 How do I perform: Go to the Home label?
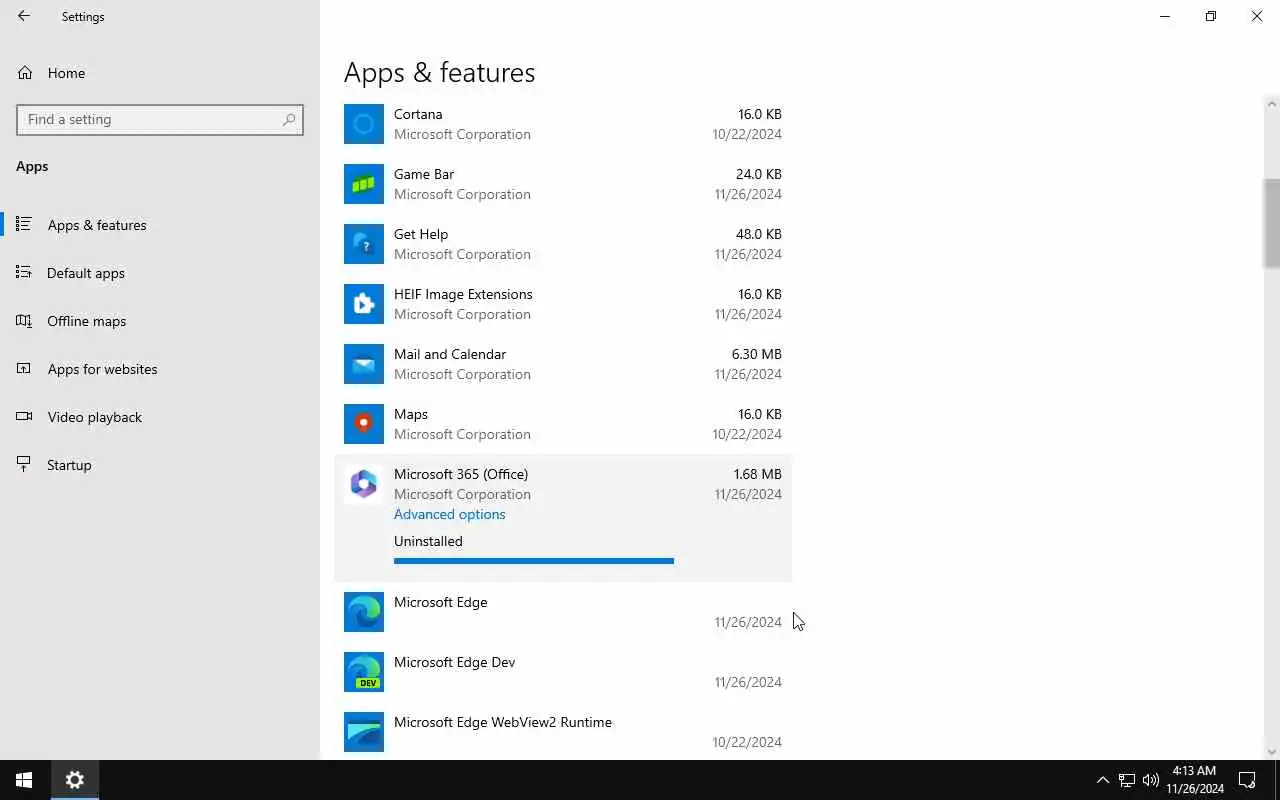click(x=66, y=73)
